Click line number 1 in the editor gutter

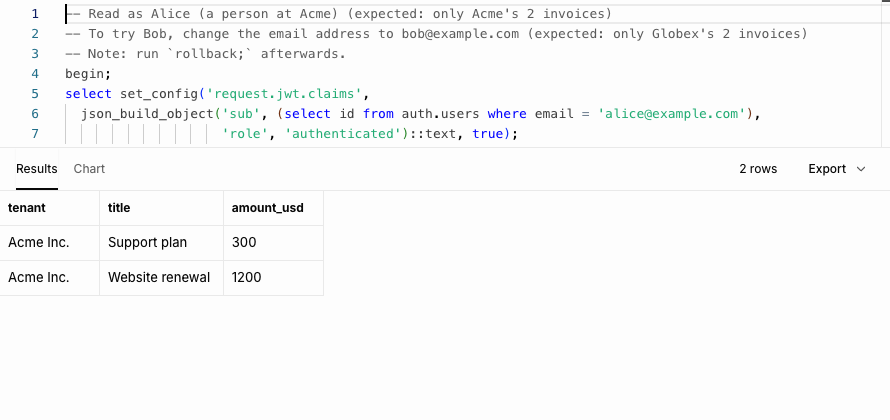point(35,14)
